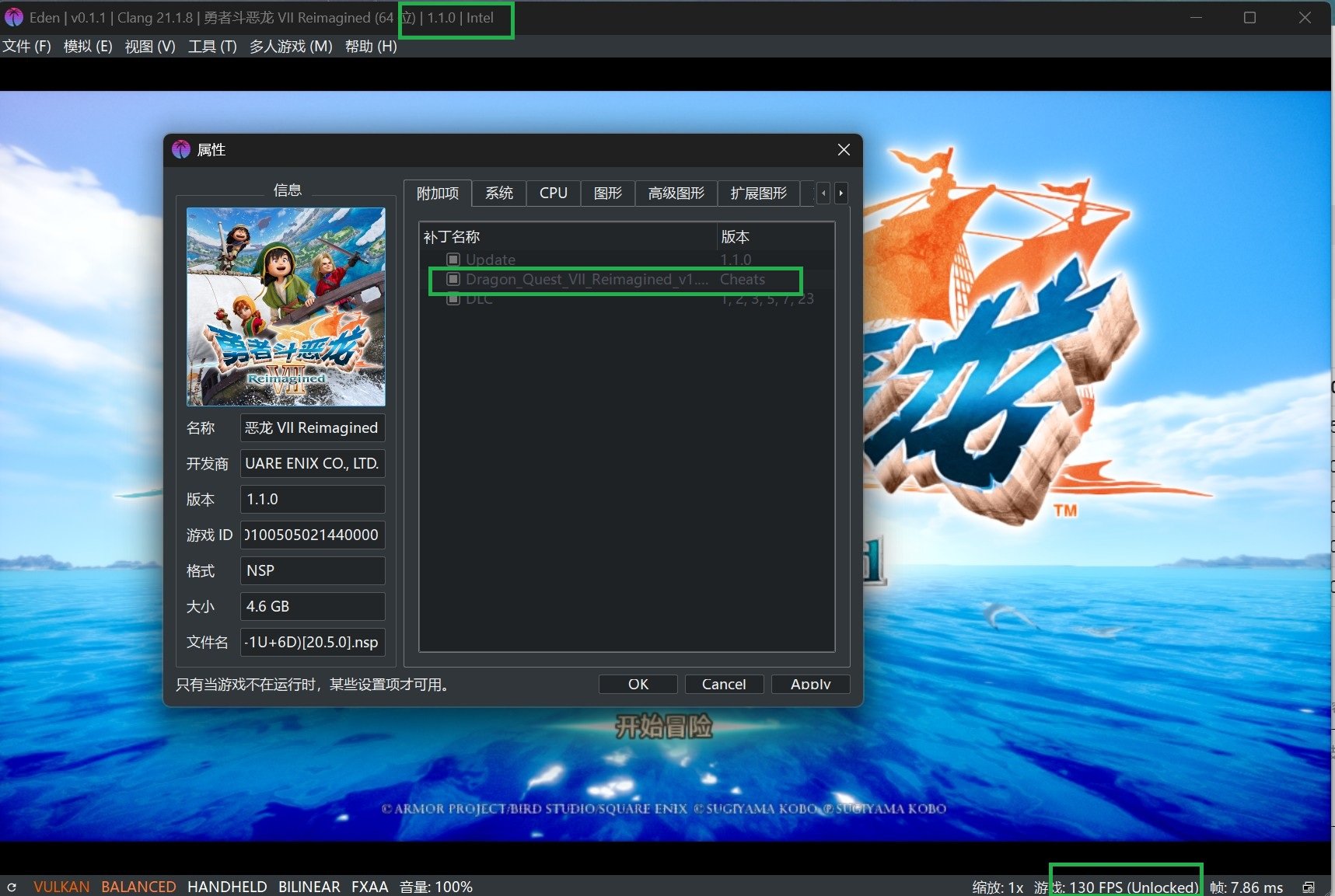This screenshot has height=896, width=1335.
Task: Click the FXAA anti-aliasing button
Action: pos(369,887)
